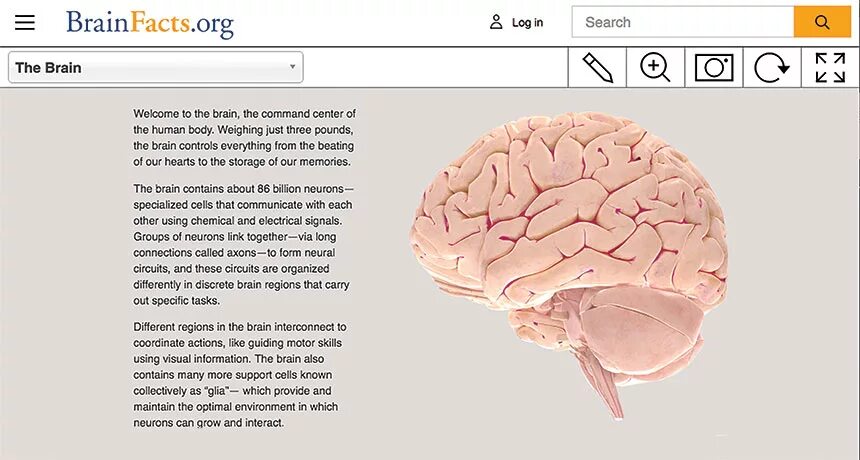This screenshot has height=460, width=860.
Task: Focus the Search text field
Action: click(x=683, y=22)
